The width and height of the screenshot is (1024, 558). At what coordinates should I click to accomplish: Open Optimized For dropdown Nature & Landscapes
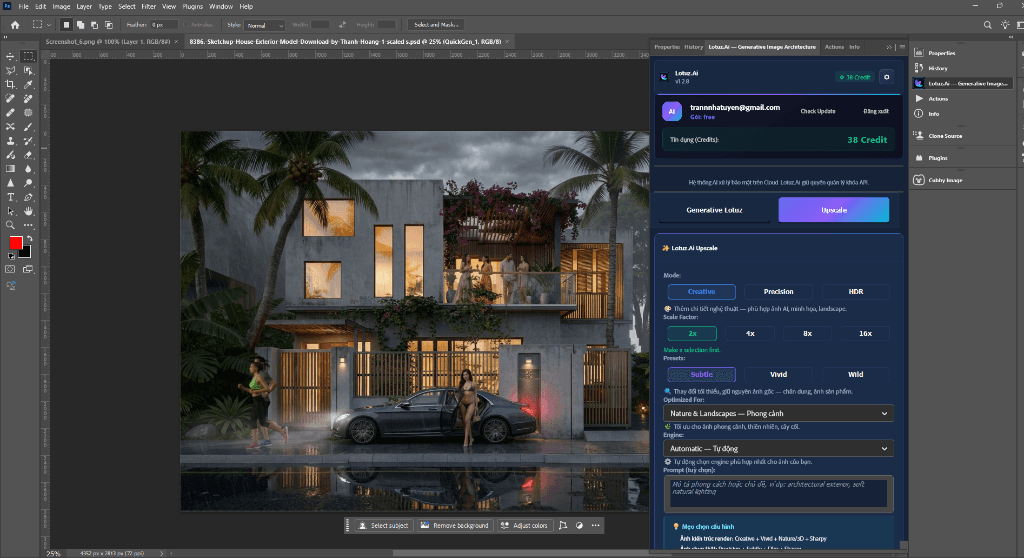click(x=778, y=413)
